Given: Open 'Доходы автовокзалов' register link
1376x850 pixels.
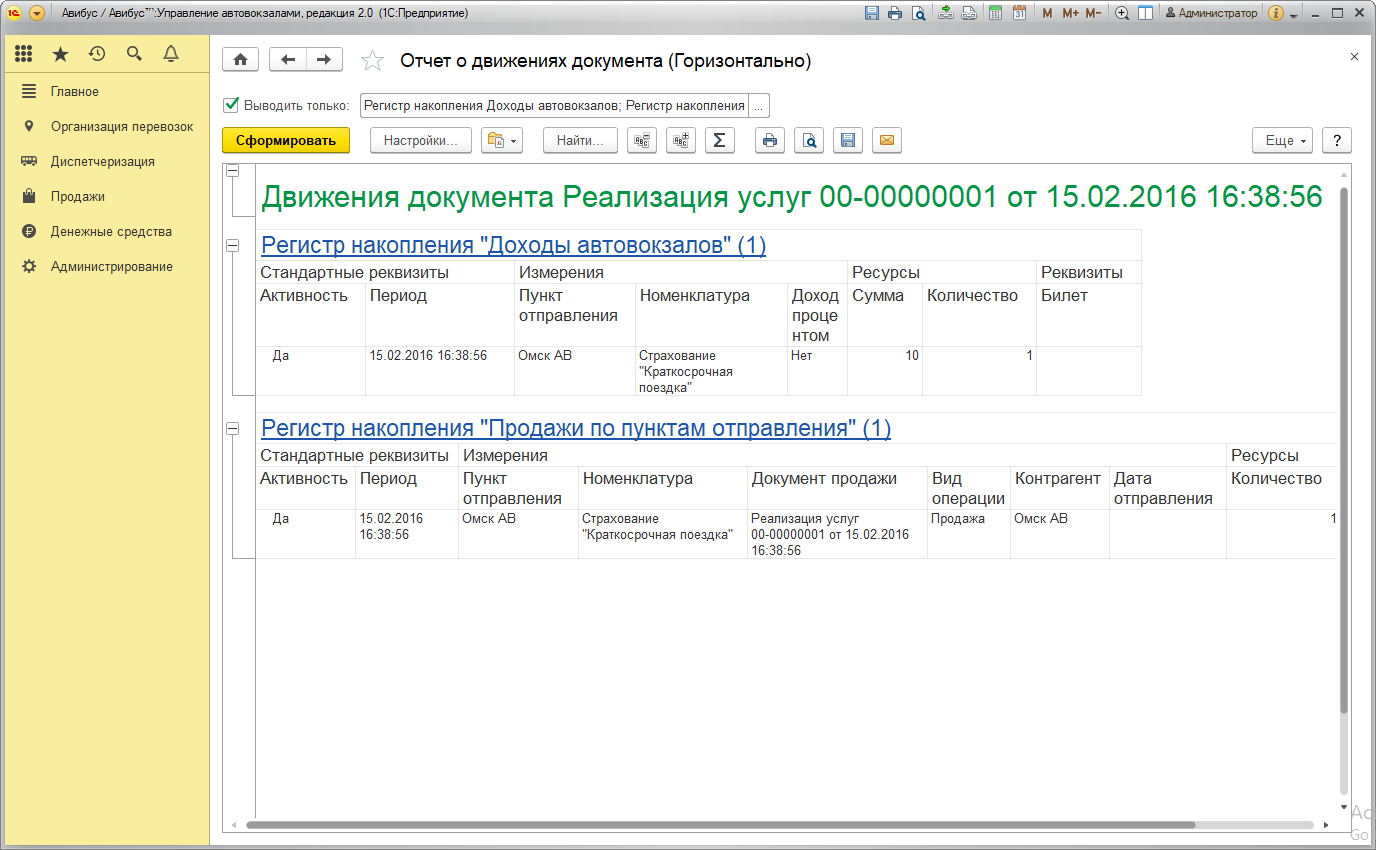Looking at the screenshot, I should tap(513, 245).
